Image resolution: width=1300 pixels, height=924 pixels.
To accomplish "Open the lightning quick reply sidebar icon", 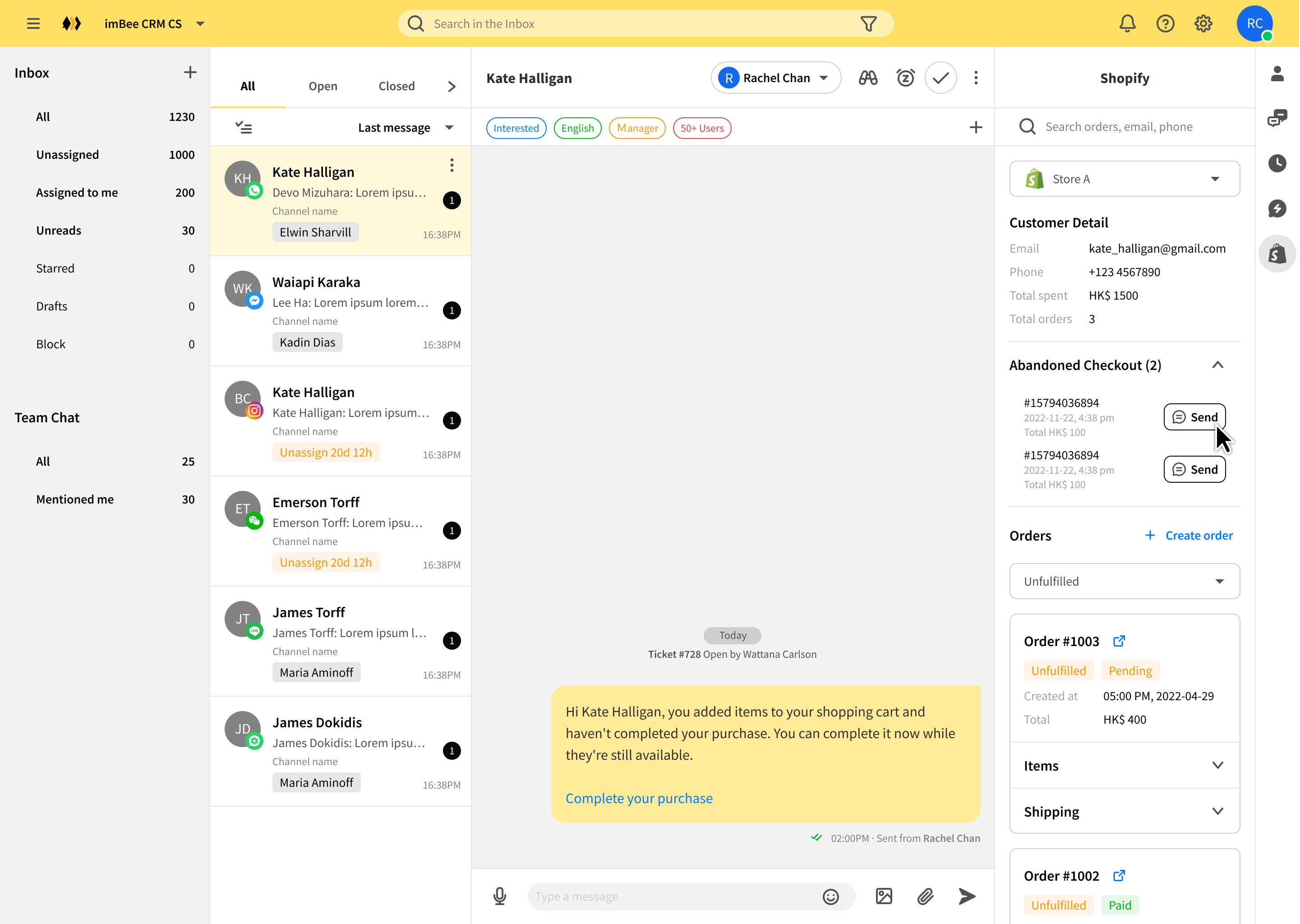I will 1277,208.
